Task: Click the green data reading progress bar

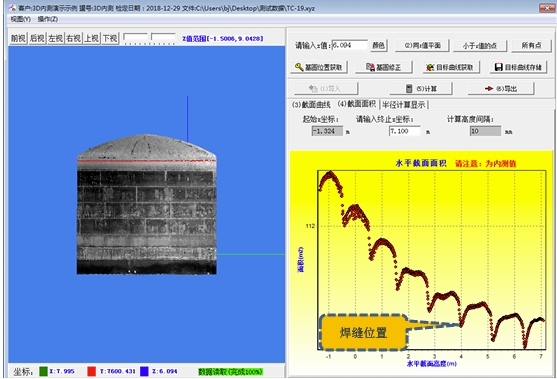Action: click(x=231, y=372)
